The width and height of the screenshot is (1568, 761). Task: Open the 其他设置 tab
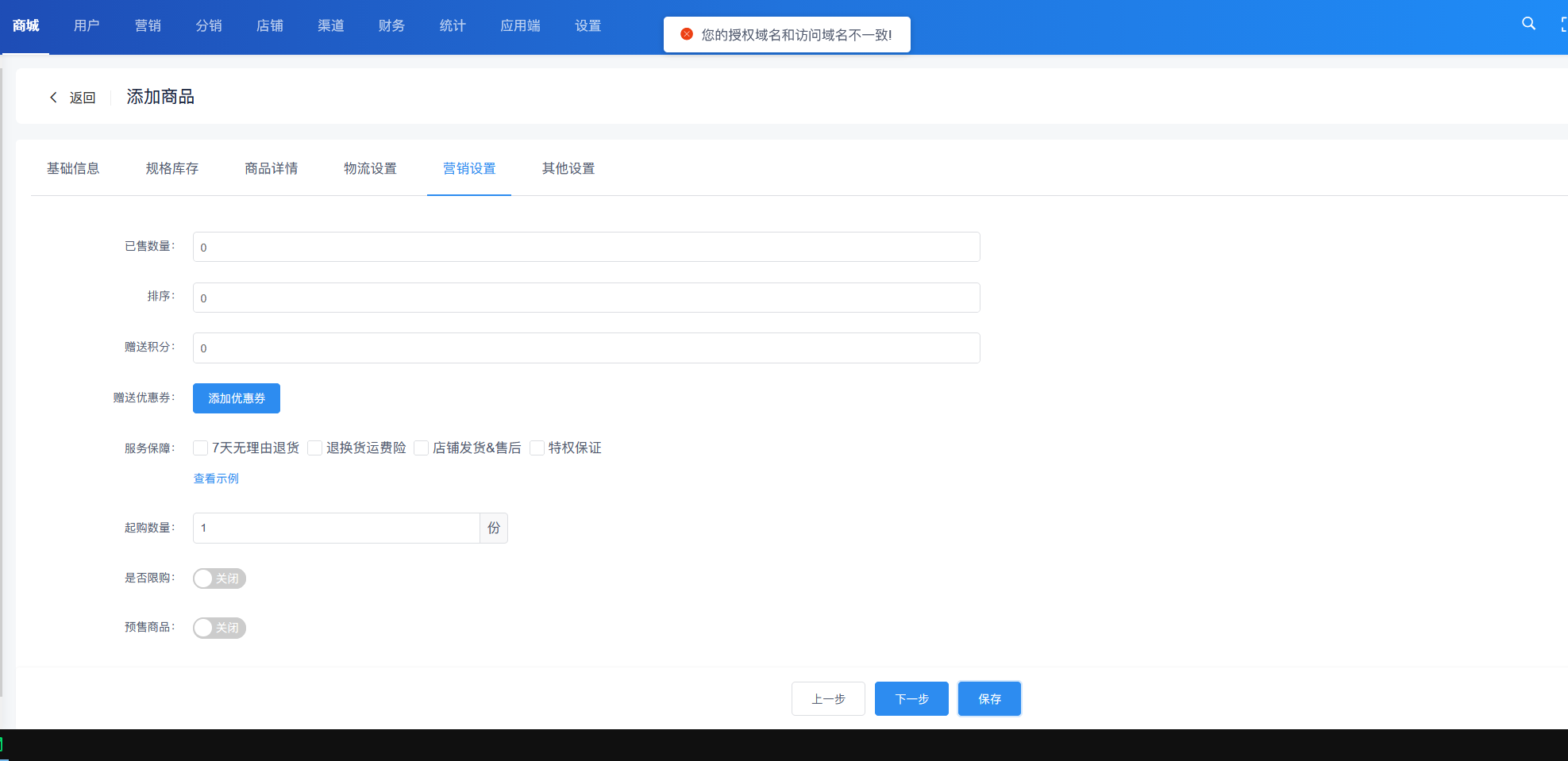coord(568,168)
